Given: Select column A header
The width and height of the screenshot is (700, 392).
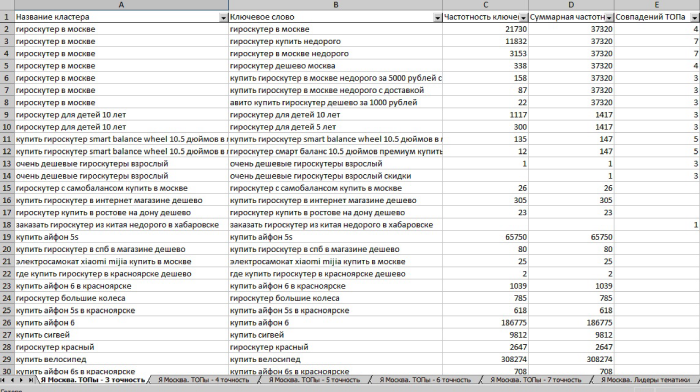Looking at the screenshot, I should (x=121, y=5).
